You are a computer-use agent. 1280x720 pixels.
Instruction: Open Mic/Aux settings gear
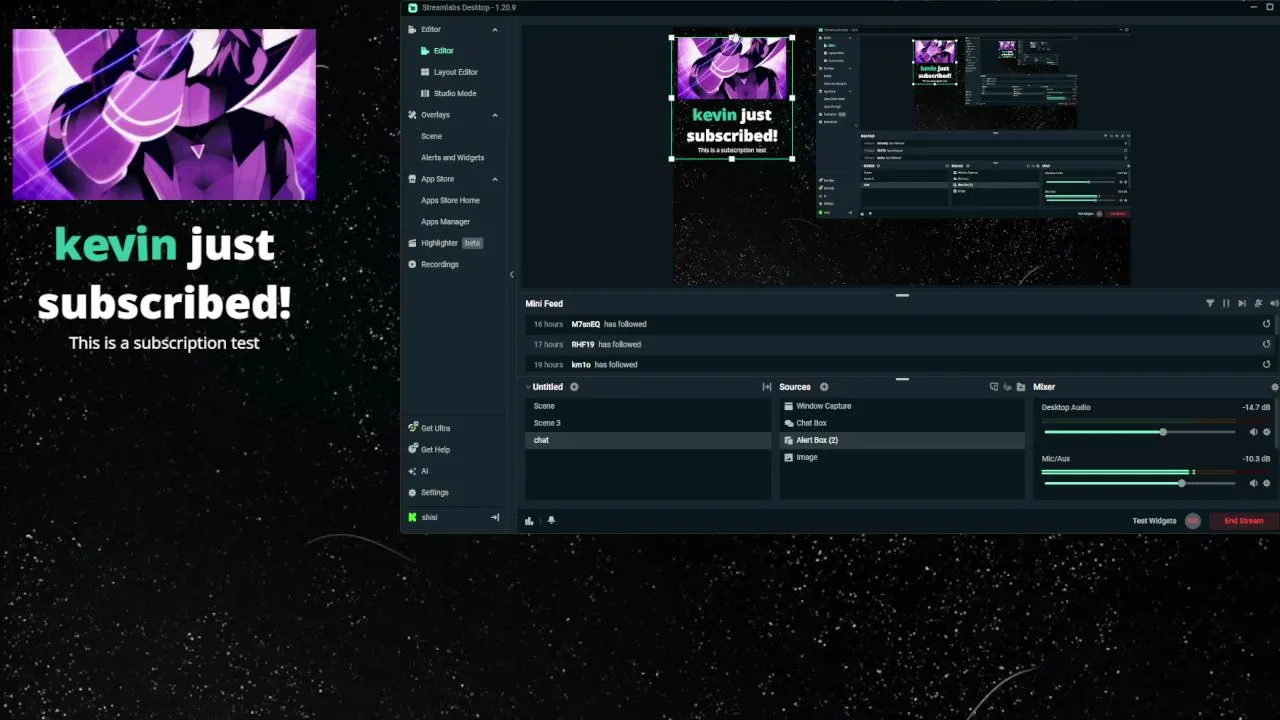click(x=1267, y=483)
